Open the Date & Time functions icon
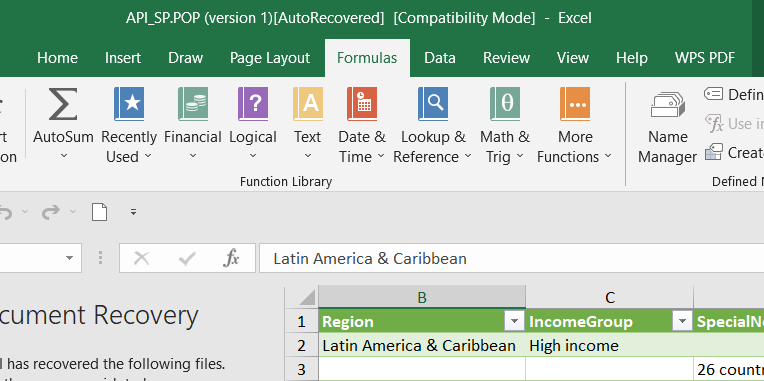 362,104
